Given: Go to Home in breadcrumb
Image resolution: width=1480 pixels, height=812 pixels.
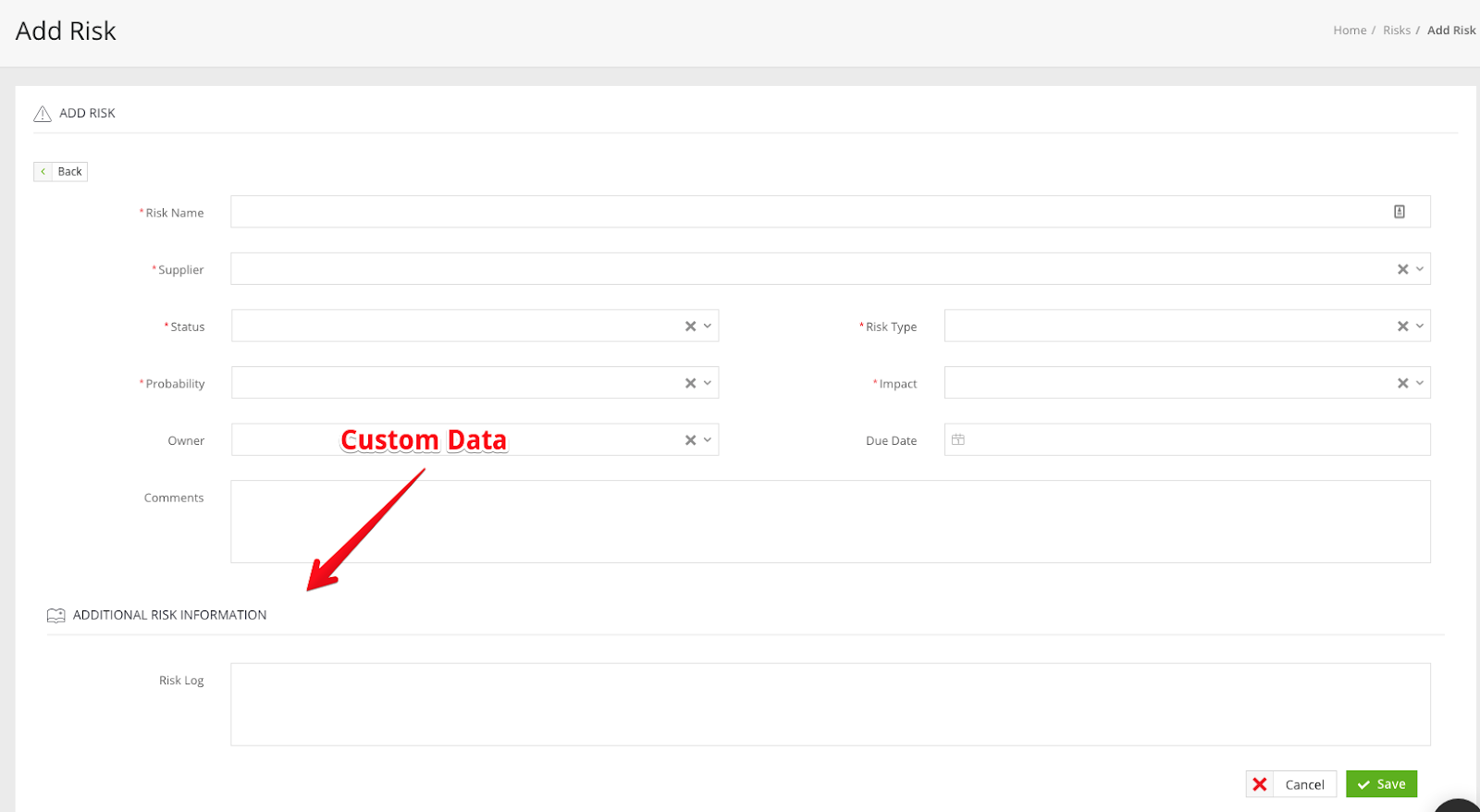Looking at the screenshot, I should (x=1350, y=31).
